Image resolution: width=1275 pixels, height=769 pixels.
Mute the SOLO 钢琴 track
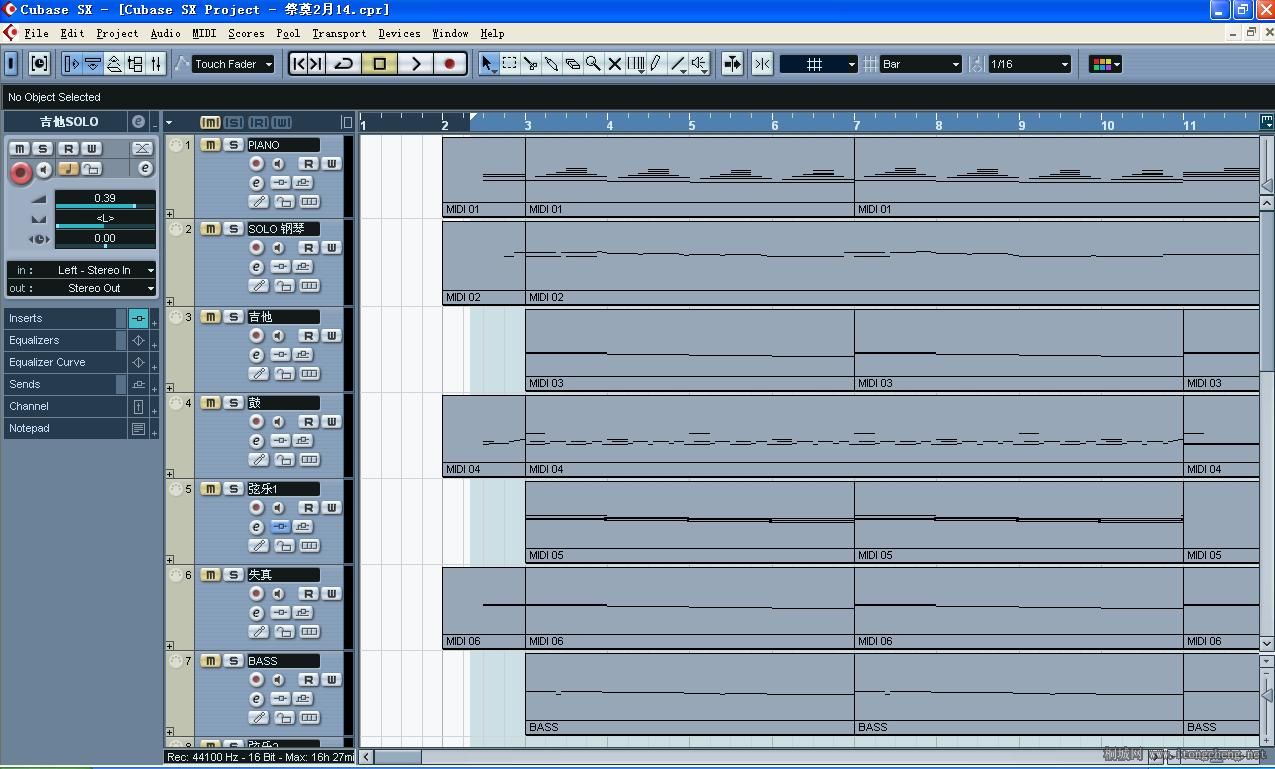point(210,229)
